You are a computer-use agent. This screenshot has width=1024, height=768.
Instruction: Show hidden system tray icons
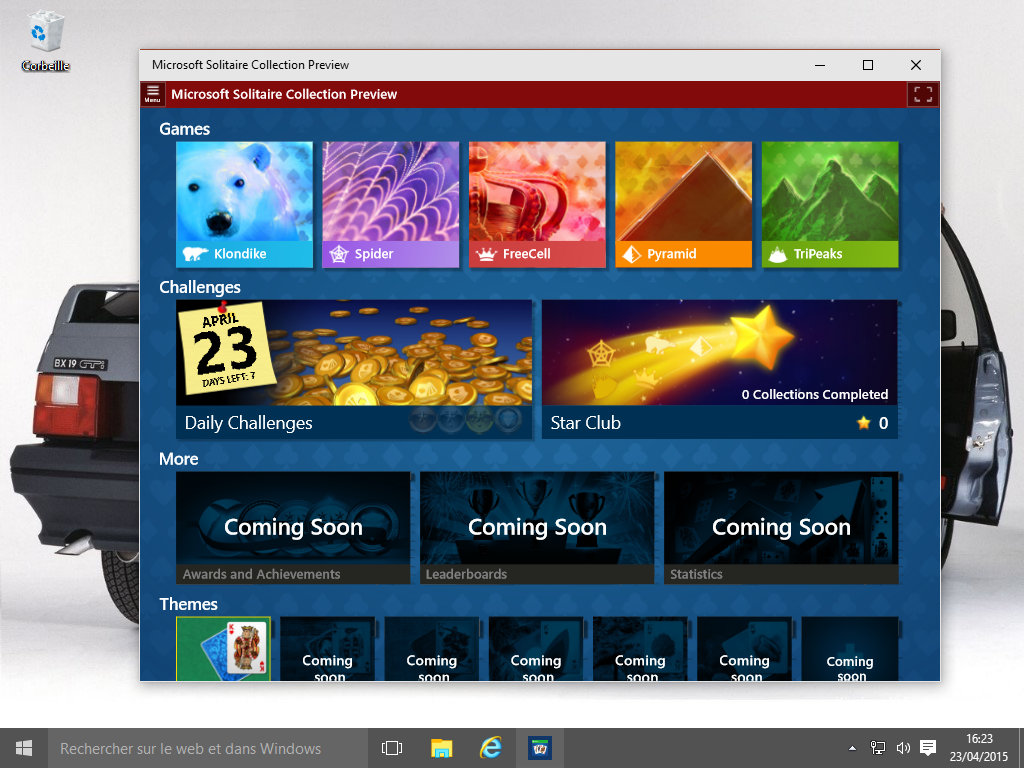point(852,748)
